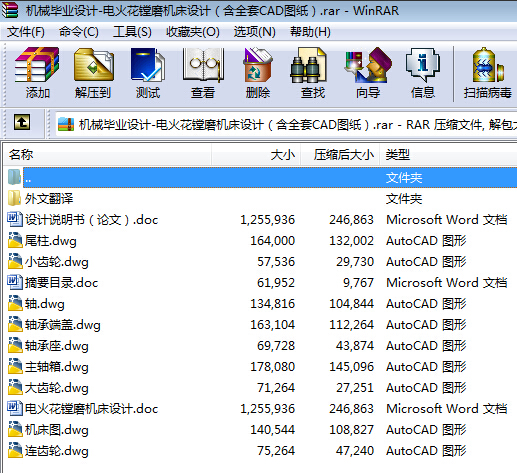
Task: Click packed size value 104,844
Action: coord(351,304)
